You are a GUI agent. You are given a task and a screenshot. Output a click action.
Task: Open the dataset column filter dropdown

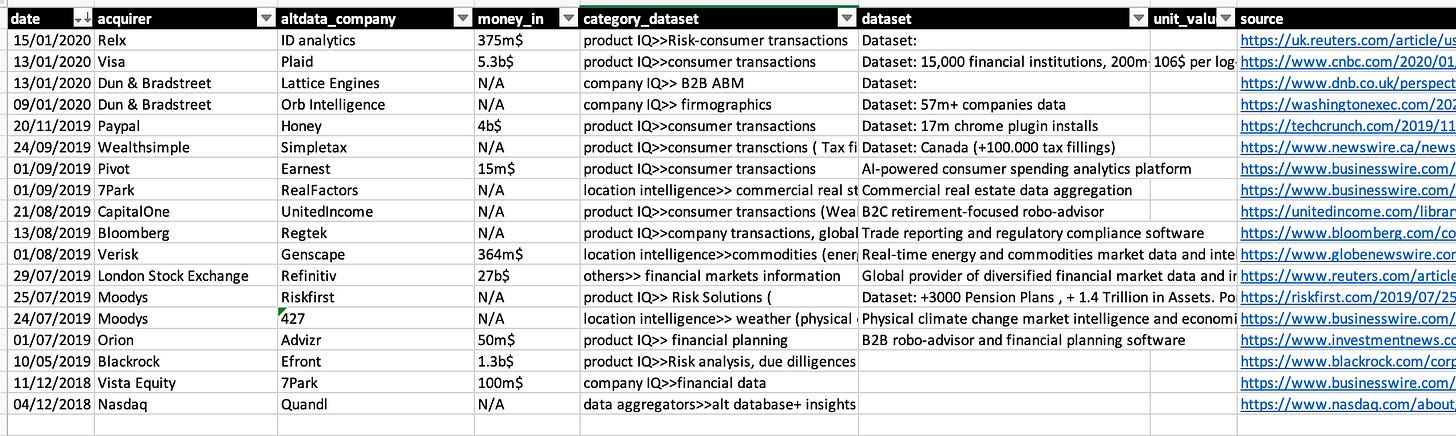(1139, 19)
